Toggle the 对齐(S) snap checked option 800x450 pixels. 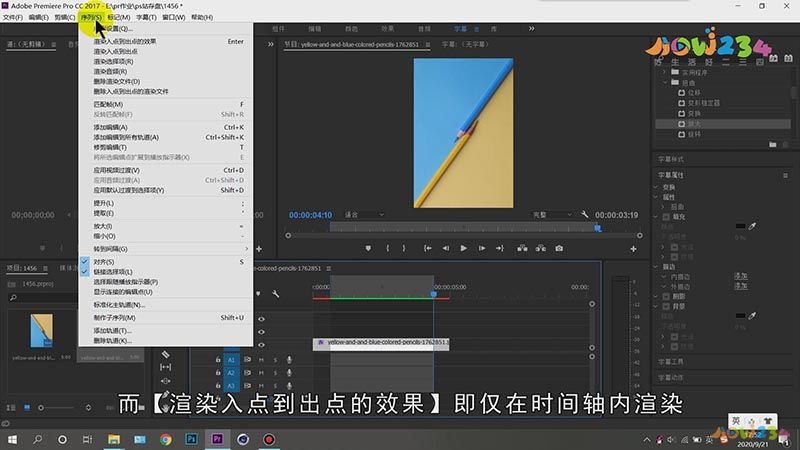click(166, 262)
